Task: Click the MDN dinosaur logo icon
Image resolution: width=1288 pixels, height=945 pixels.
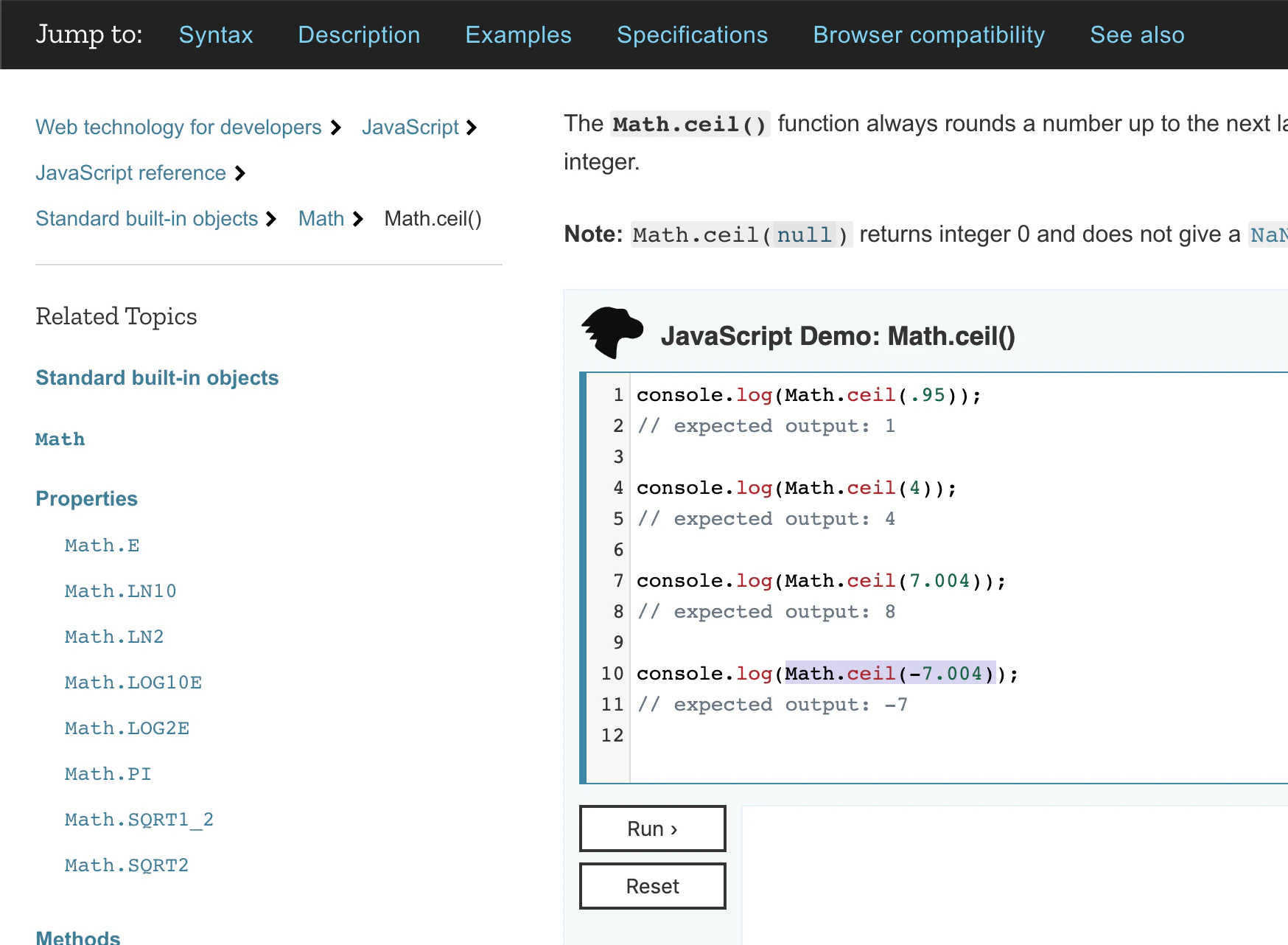Action: 612,332
